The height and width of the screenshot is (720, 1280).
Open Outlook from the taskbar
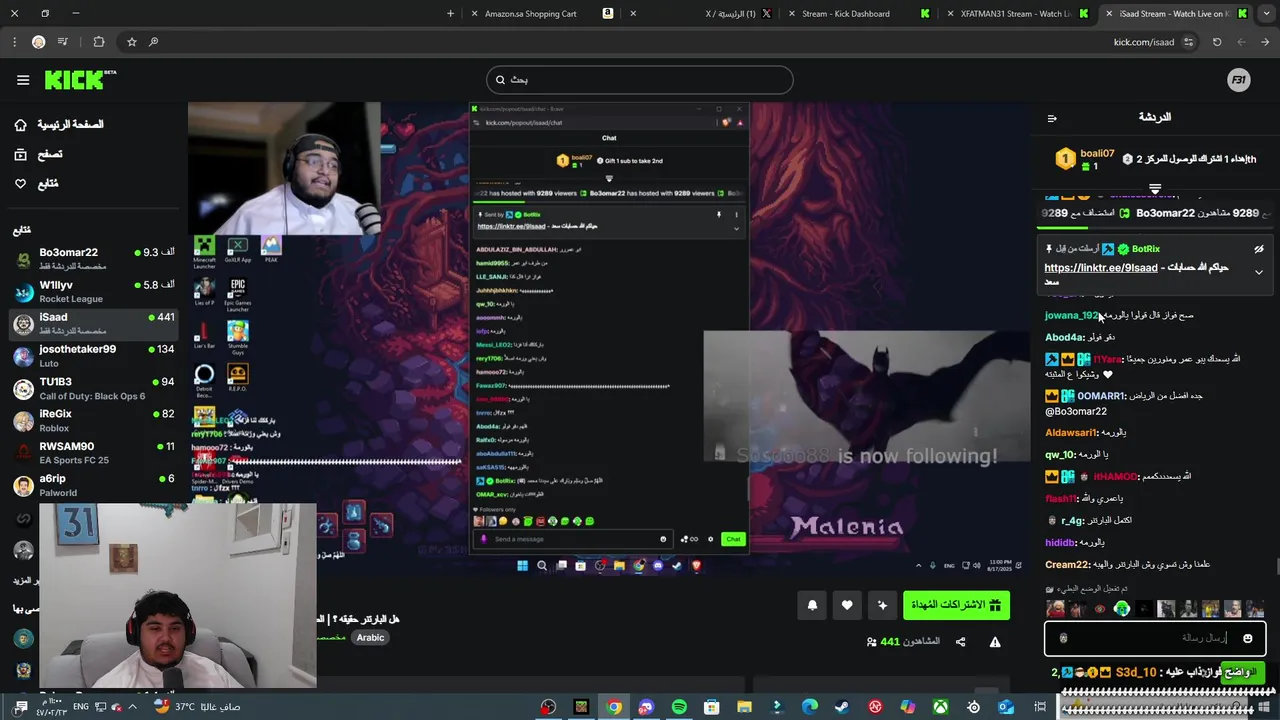pyautogui.click(x=1006, y=707)
